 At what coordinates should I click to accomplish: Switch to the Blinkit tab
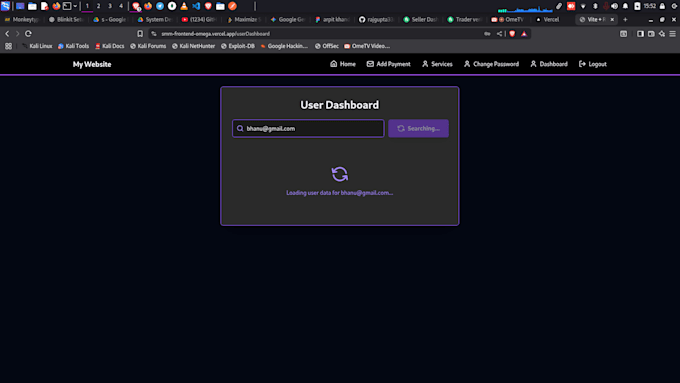pos(66,20)
